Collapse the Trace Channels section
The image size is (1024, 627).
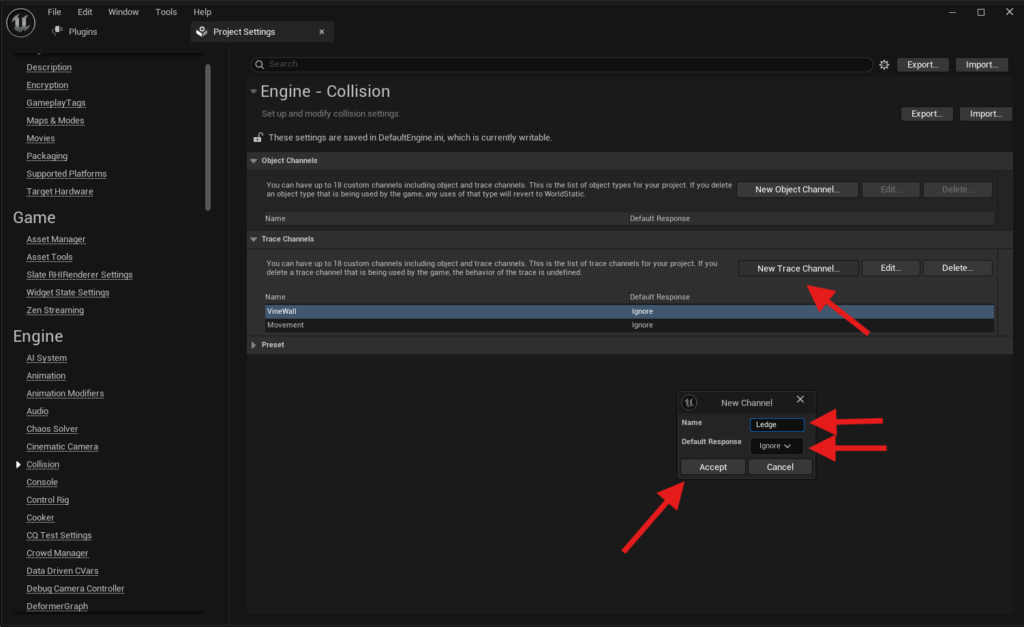[x=253, y=239]
